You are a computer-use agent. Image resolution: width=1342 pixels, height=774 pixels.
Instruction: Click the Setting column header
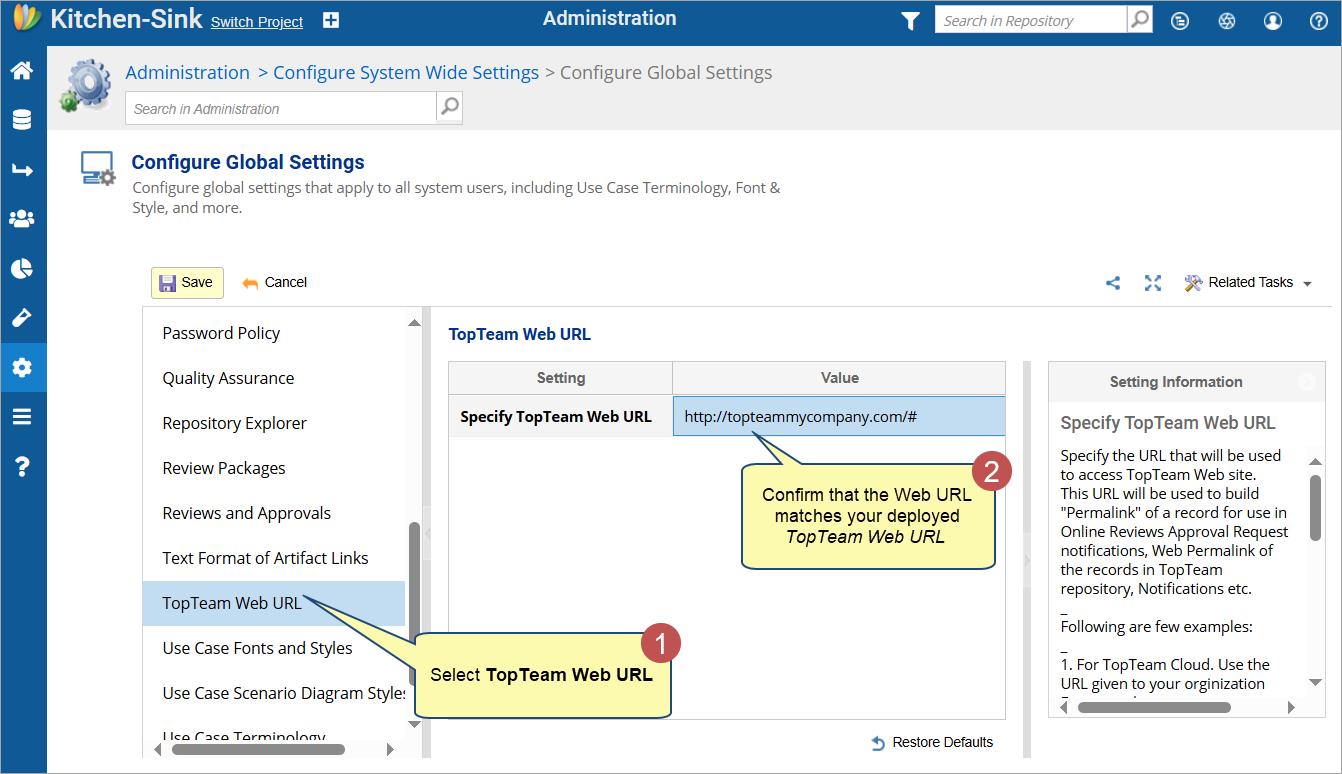coord(561,378)
